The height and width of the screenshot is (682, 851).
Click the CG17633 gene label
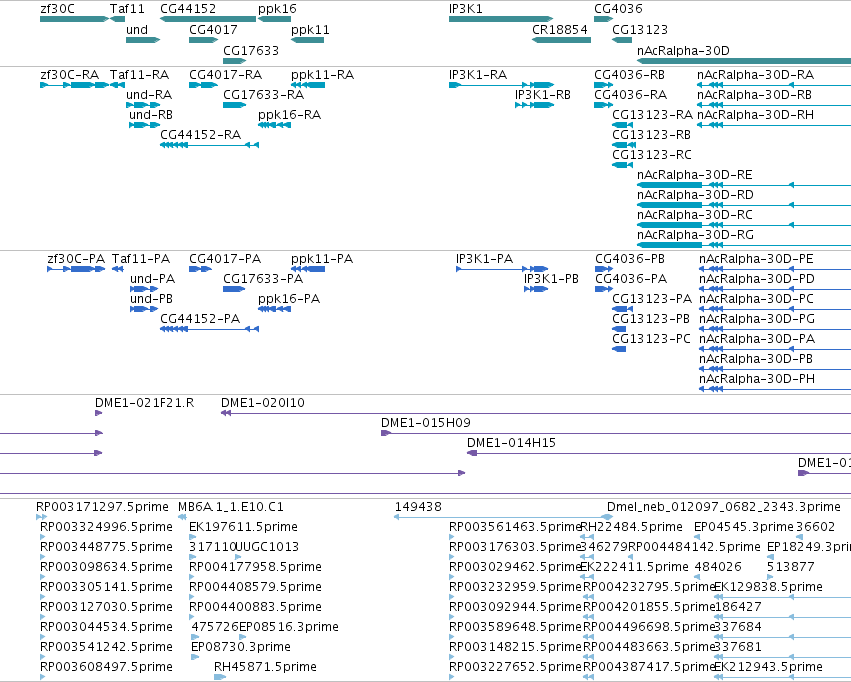coord(251,50)
